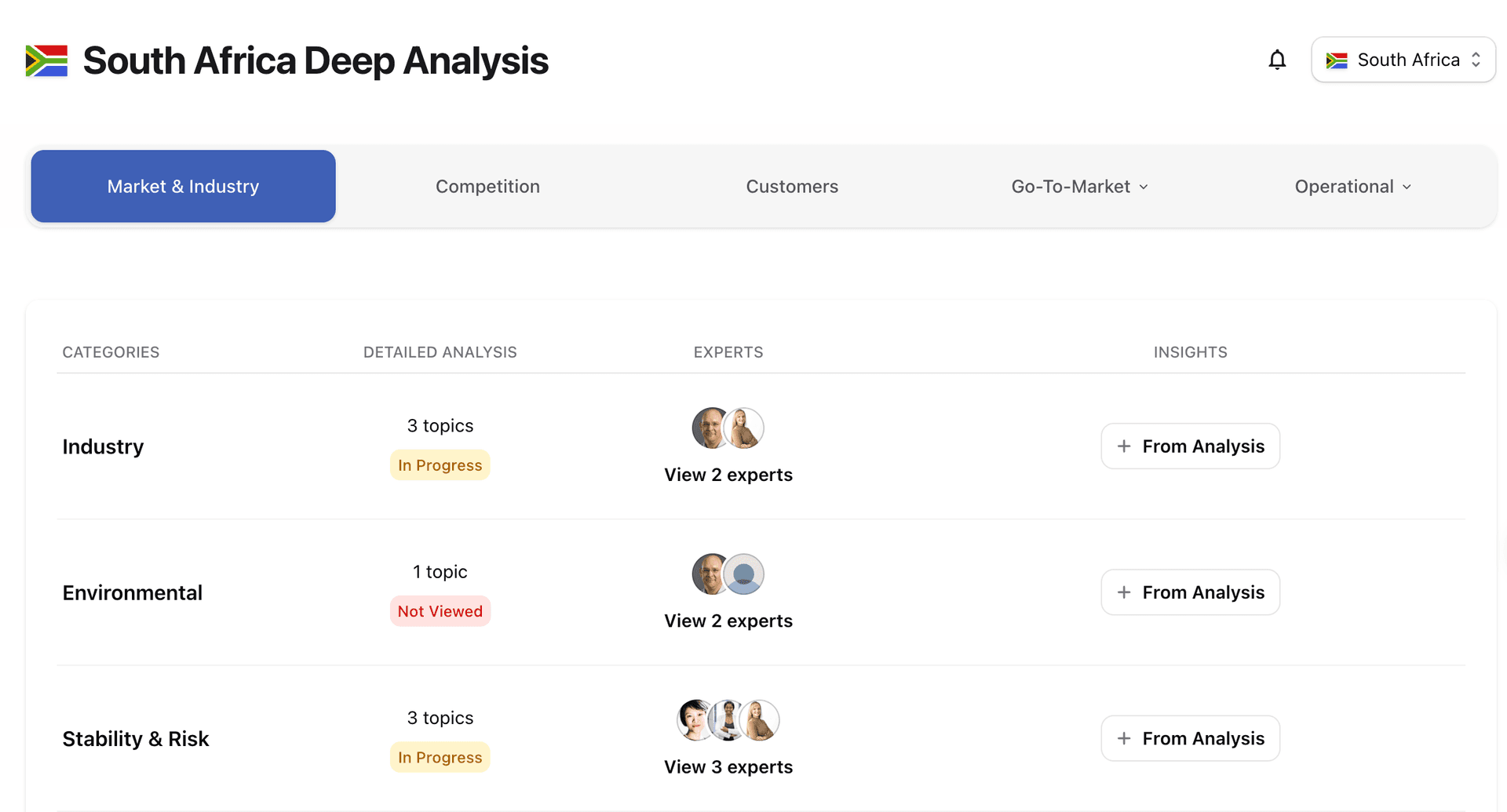Image resolution: width=1507 pixels, height=812 pixels.
Task: Click the plus icon in Environmental row
Action: (x=1124, y=592)
